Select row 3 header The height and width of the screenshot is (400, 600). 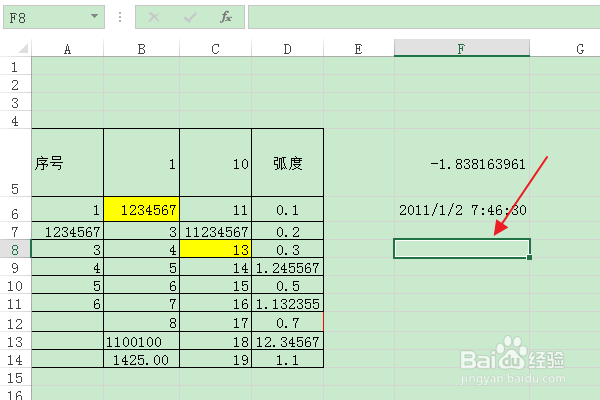[x=15, y=102]
